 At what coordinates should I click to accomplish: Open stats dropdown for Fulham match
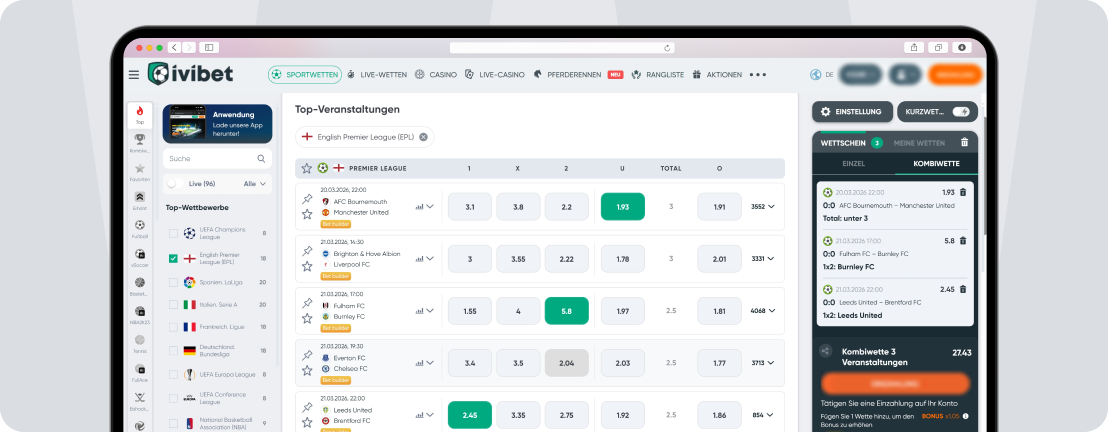click(x=425, y=310)
